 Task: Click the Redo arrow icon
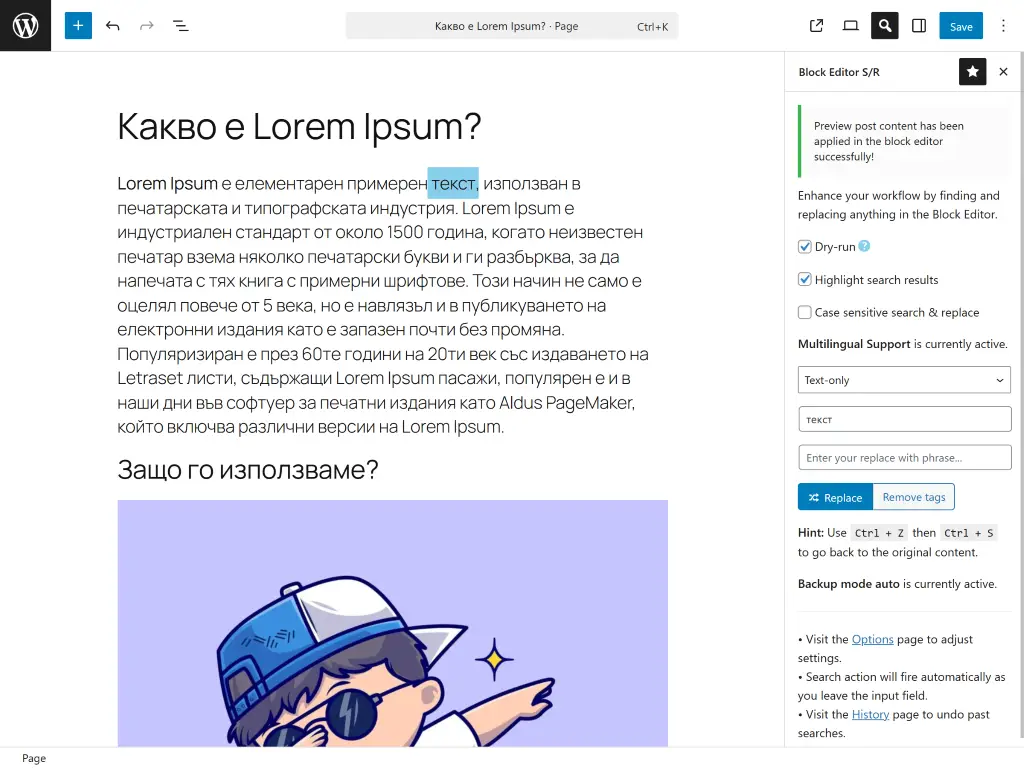point(145,25)
